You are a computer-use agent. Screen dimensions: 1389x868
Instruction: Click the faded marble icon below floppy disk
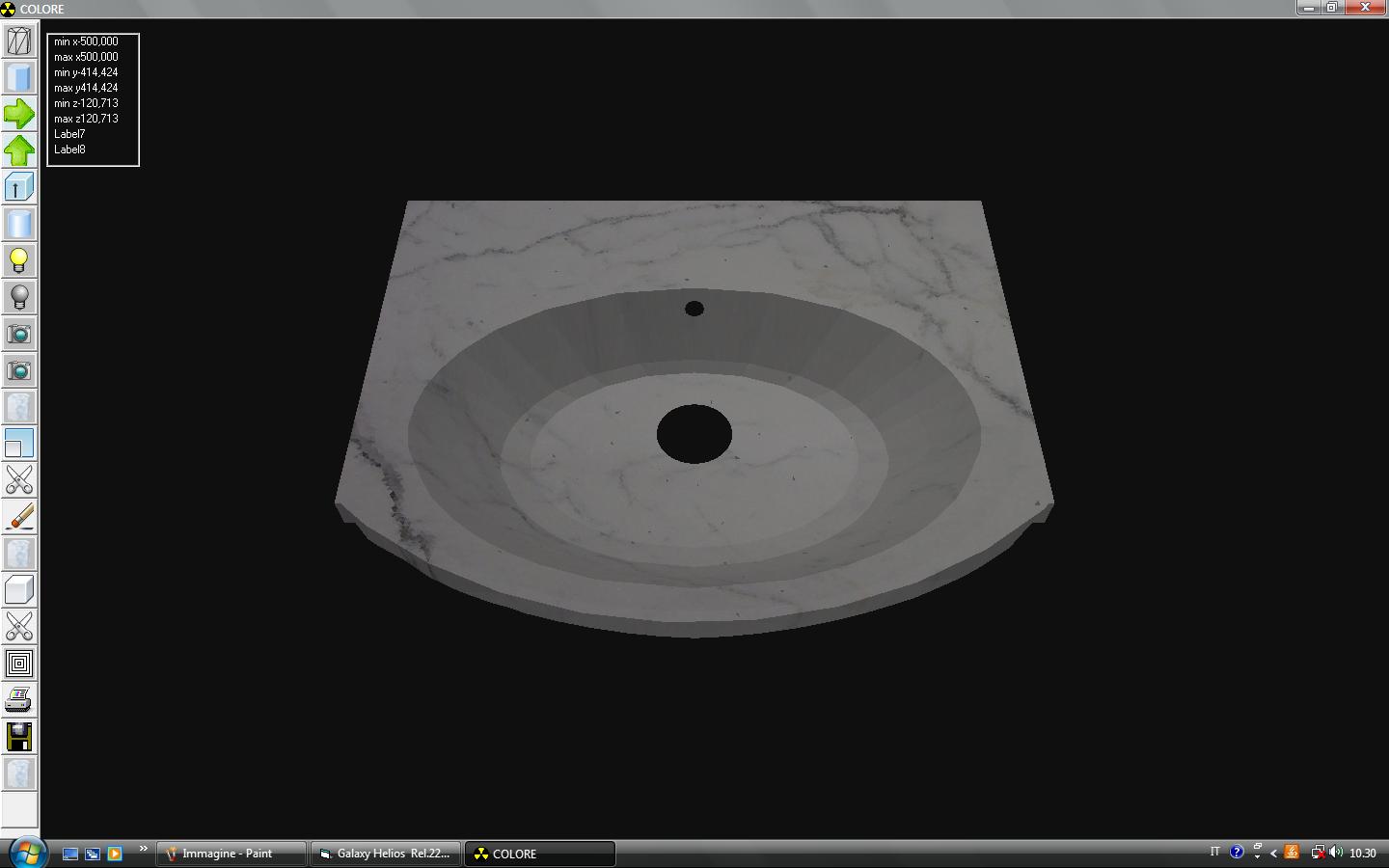(19, 773)
